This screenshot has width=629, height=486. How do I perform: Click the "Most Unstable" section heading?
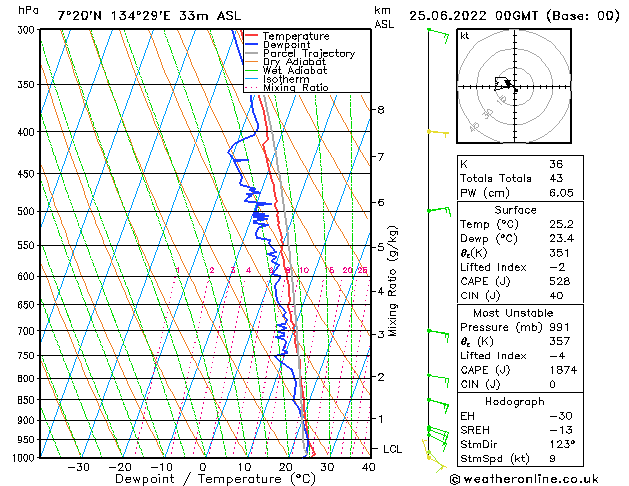coord(513,313)
